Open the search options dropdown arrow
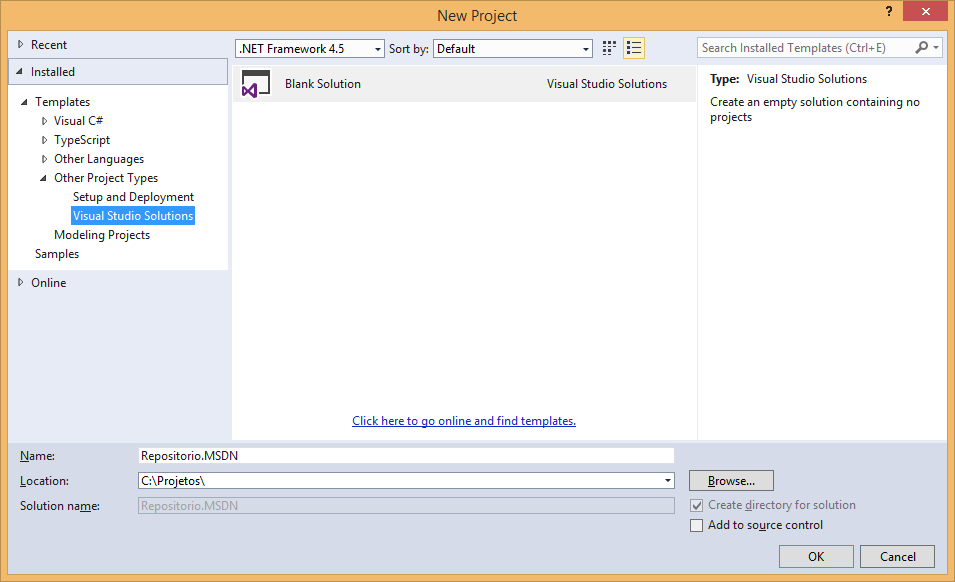This screenshot has width=955, height=582. (x=936, y=47)
